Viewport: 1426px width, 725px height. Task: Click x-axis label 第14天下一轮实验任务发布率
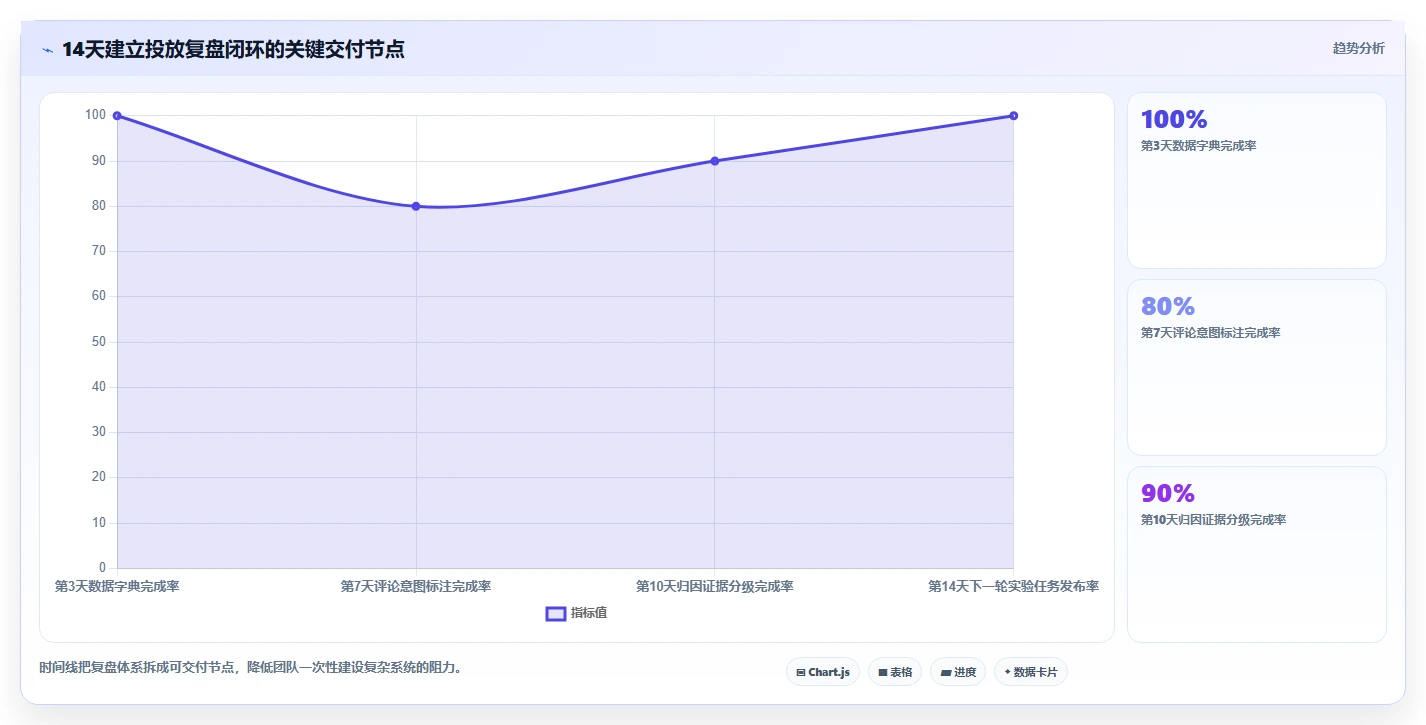tap(1013, 586)
